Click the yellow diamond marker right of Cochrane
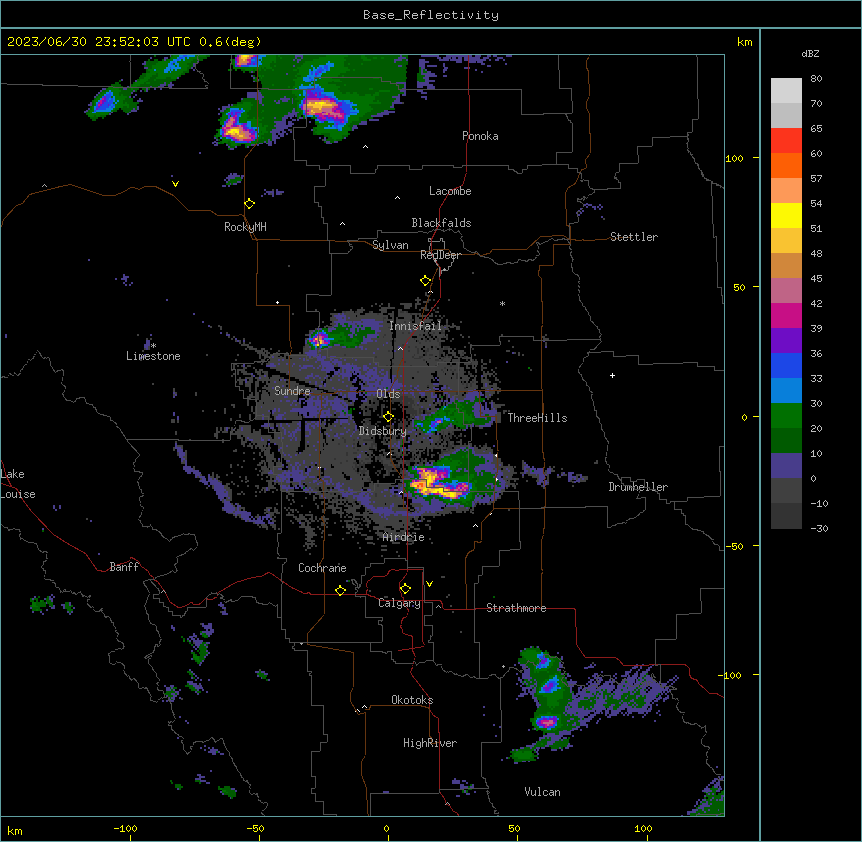The image size is (862, 842). [x=340, y=590]
